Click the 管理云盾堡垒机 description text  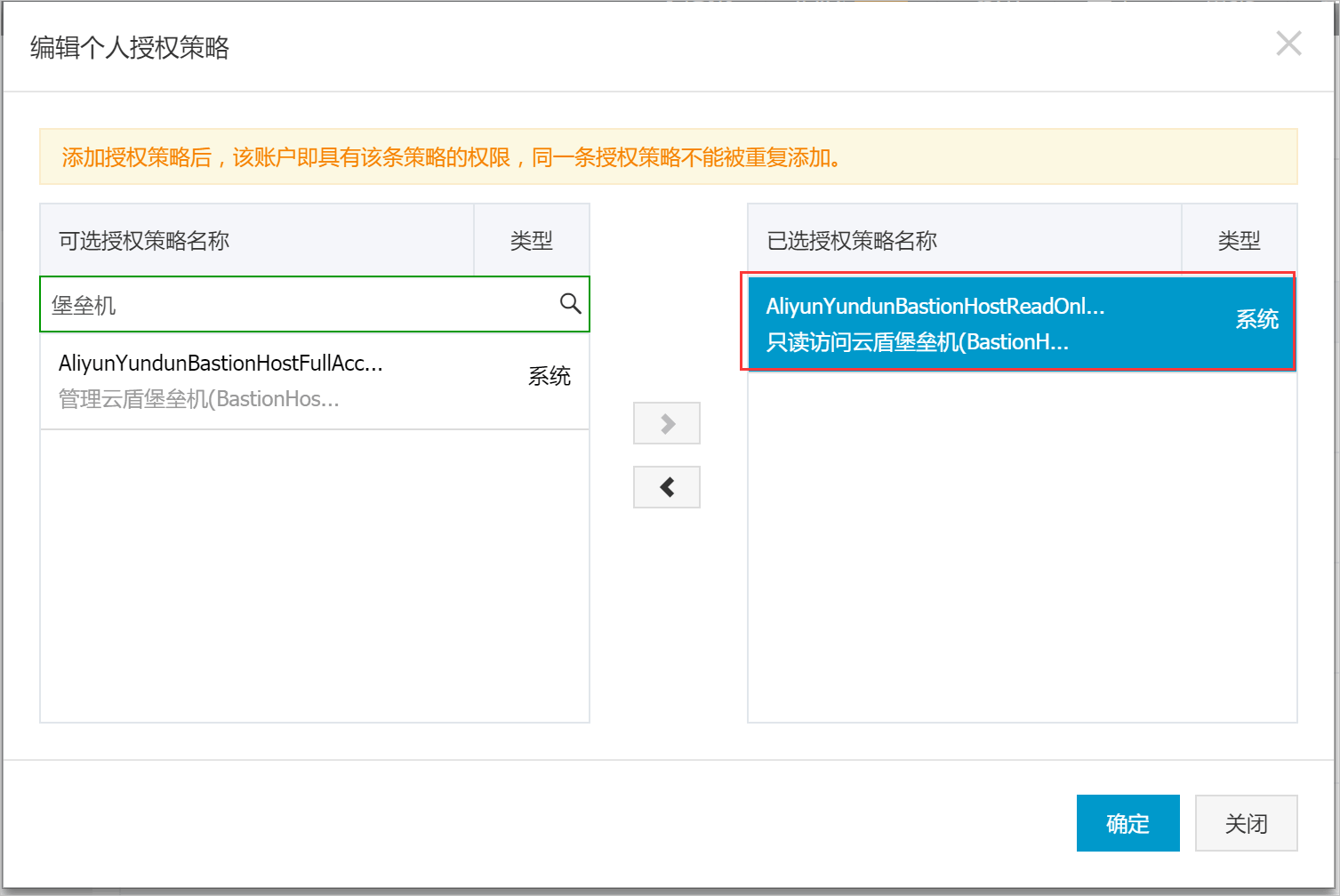pyautogui.click(x=199, y=399)
